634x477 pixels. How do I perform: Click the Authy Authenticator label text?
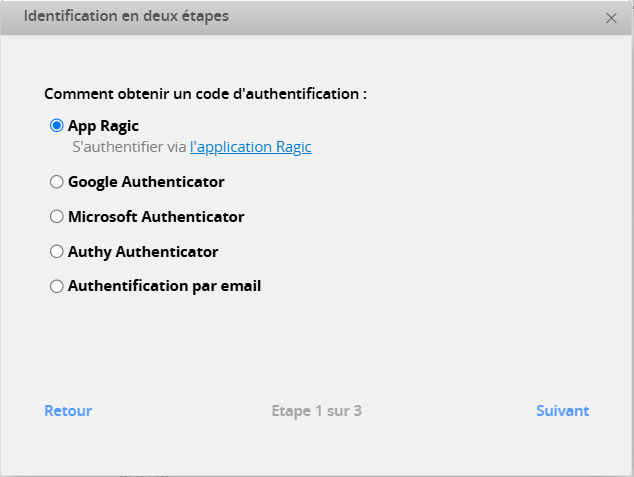[143, 252]
